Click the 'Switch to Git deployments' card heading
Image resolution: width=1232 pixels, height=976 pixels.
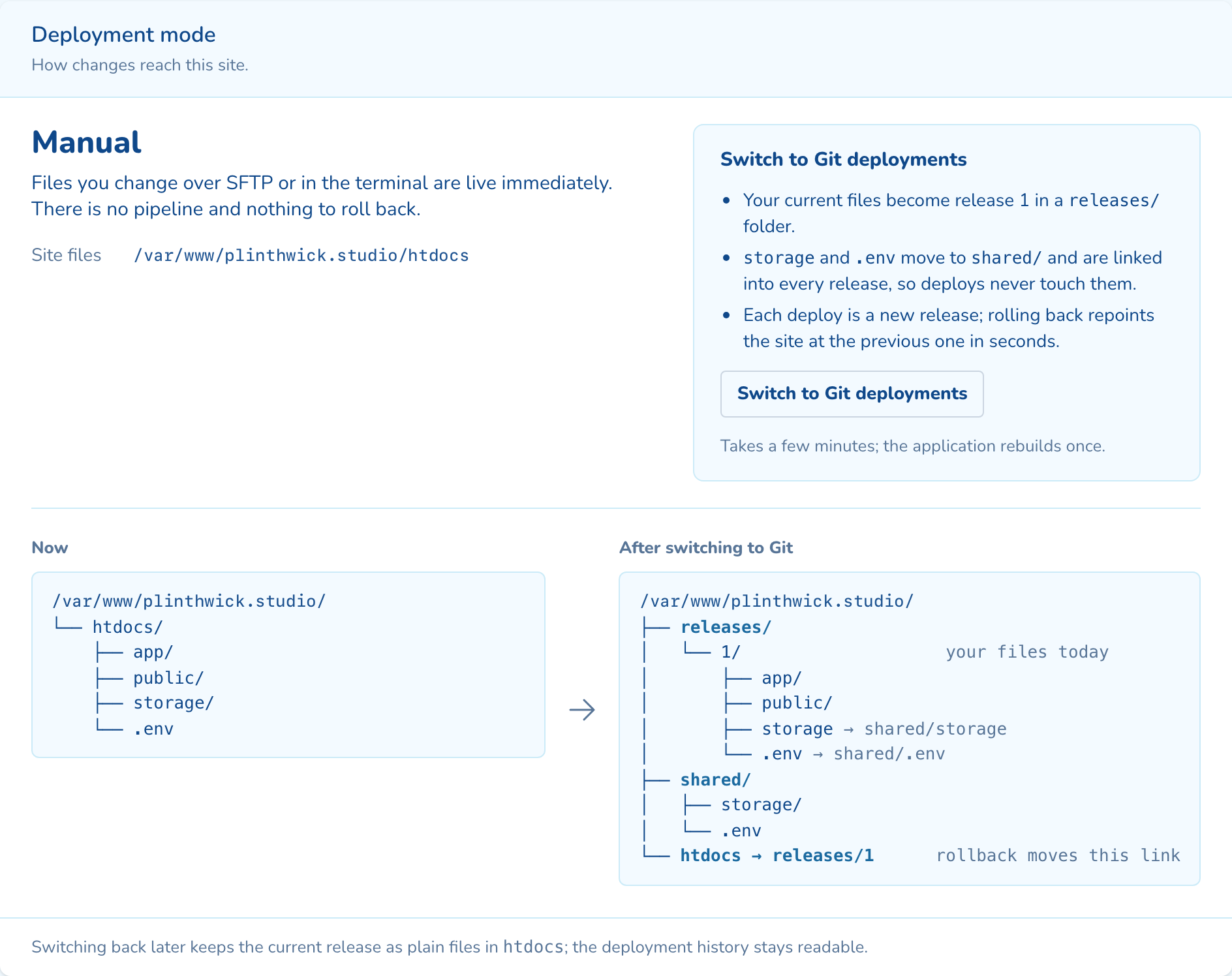(x=843, y=160)
